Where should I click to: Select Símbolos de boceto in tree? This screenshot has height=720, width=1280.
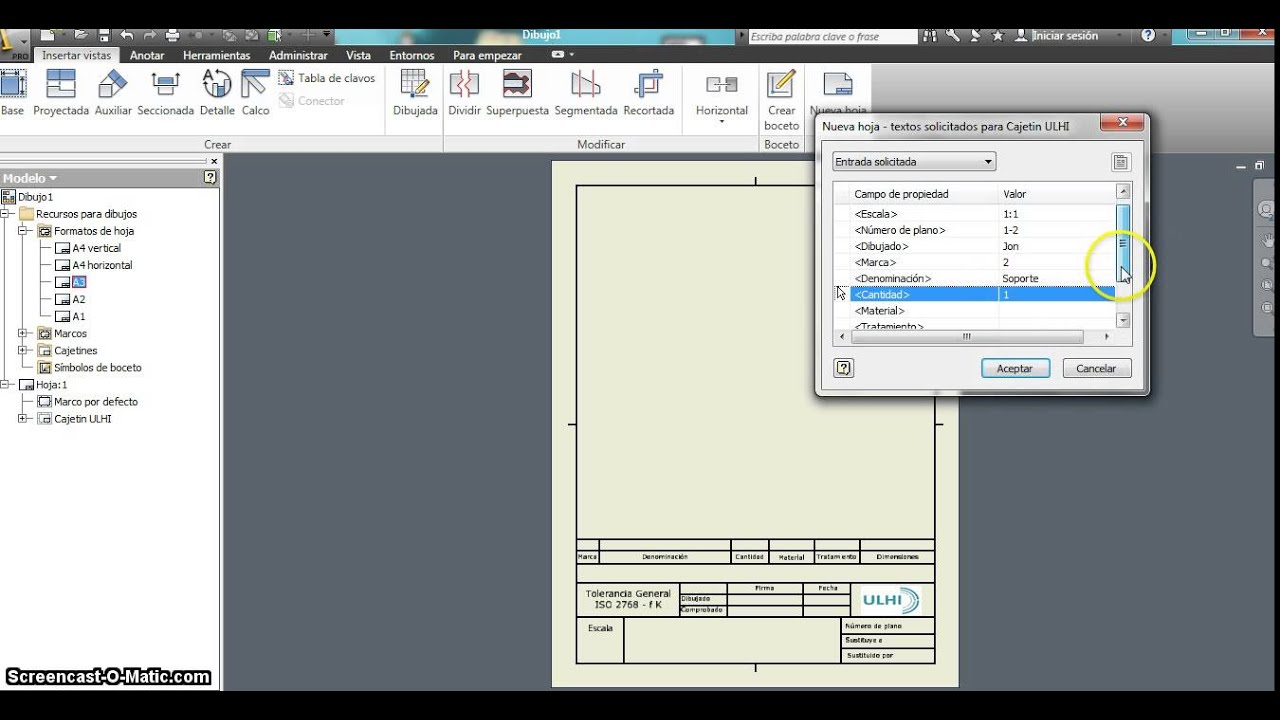98,367
